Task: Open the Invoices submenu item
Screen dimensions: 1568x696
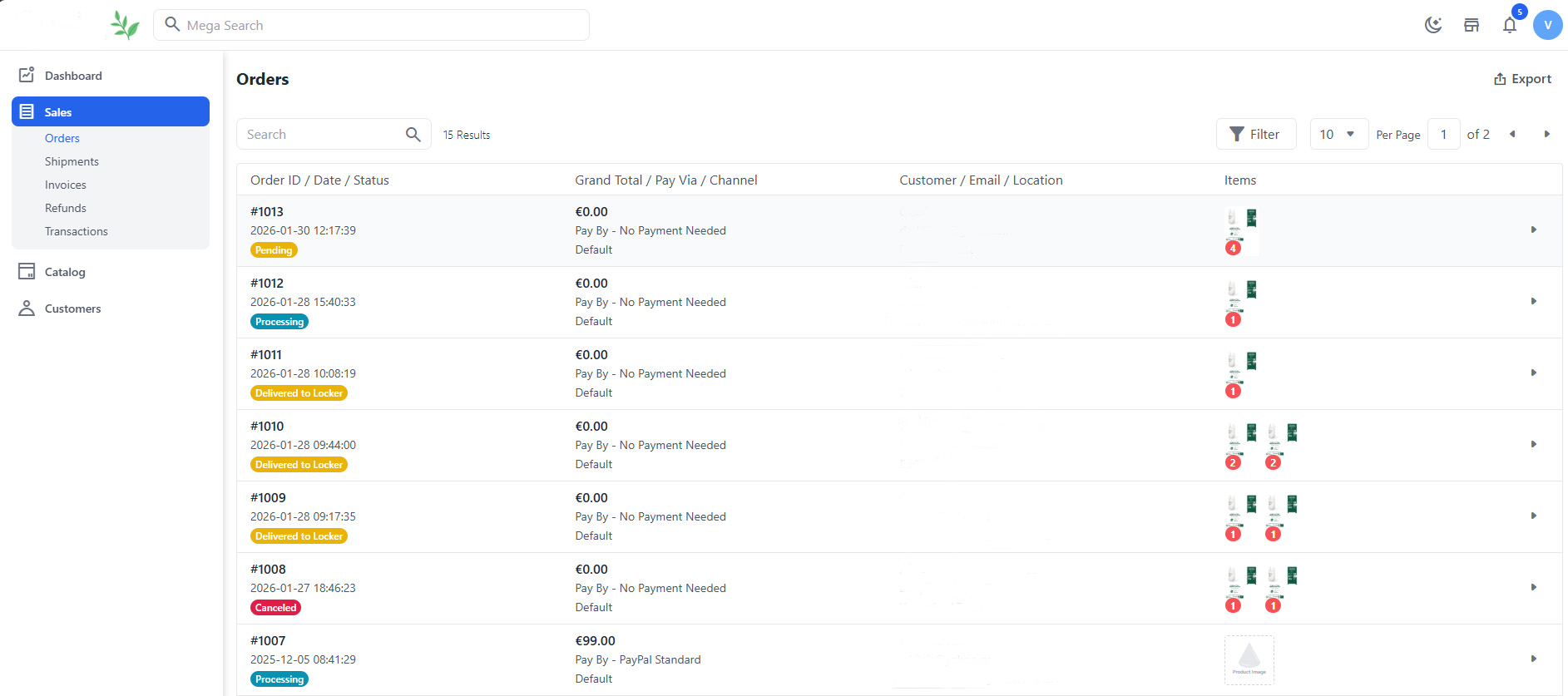Action: click(66, 185)
